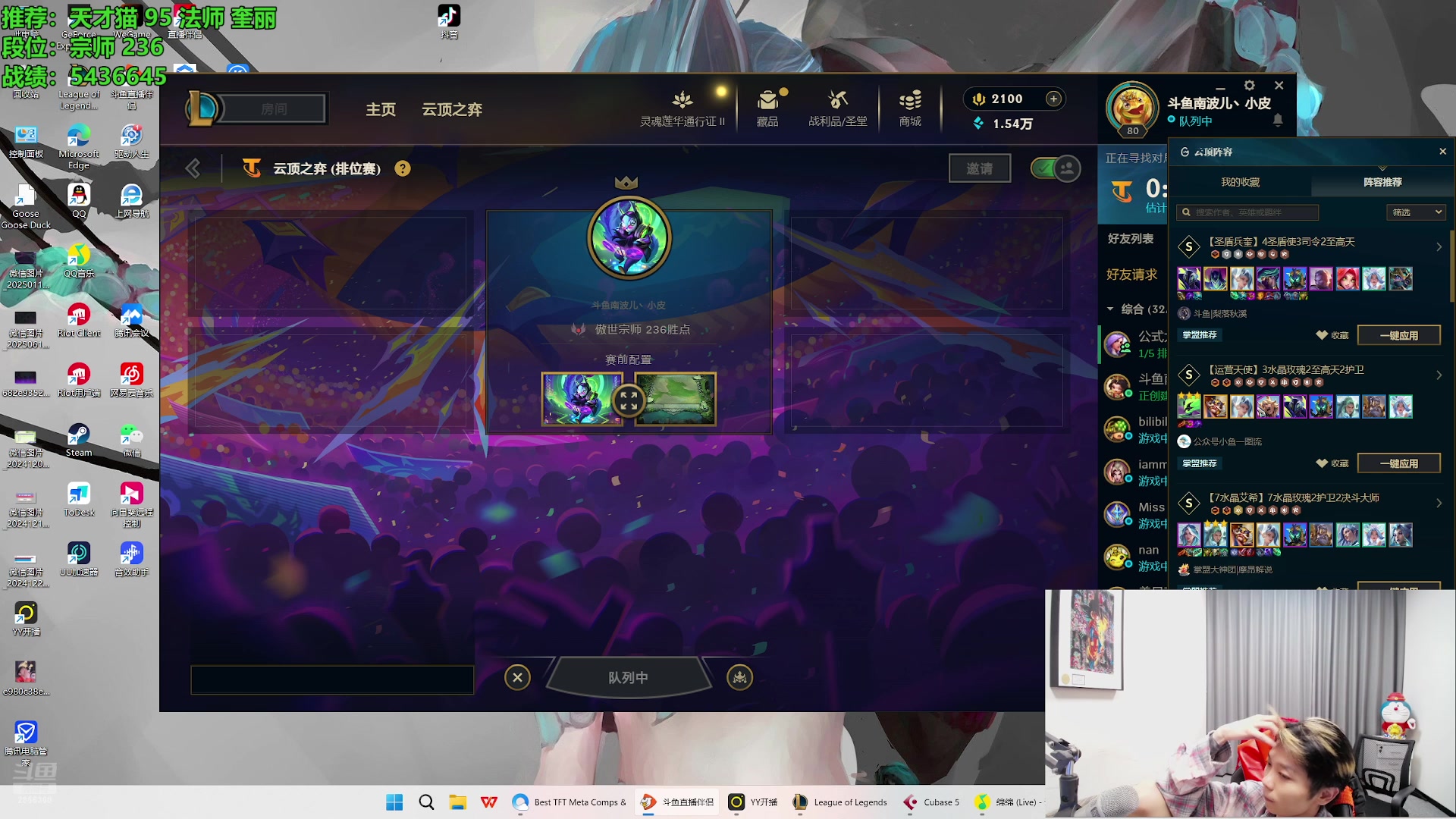Click the back arrow beside 云顶之弈 (排位赛)

click(x=193, y=168)
